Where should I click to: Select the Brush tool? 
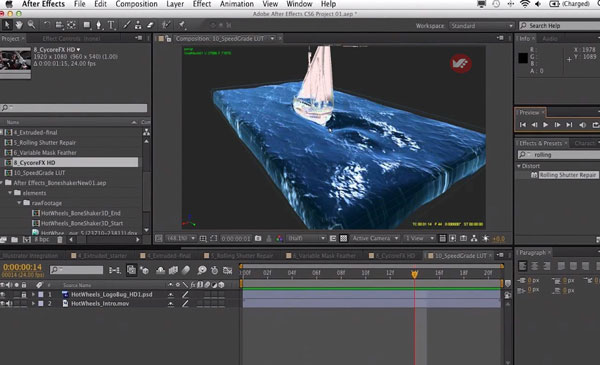(126, 25)
